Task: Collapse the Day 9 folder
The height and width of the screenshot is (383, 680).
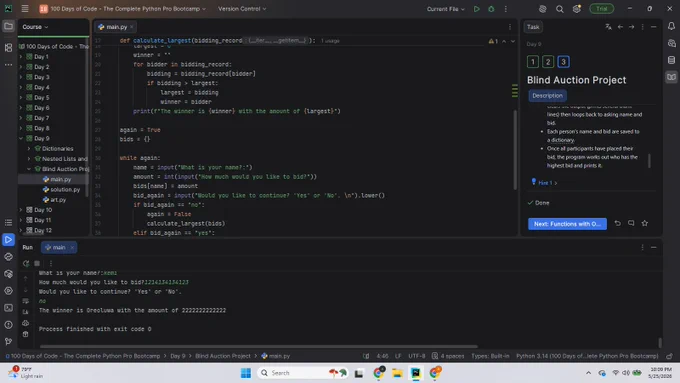Action: (20, 138)
